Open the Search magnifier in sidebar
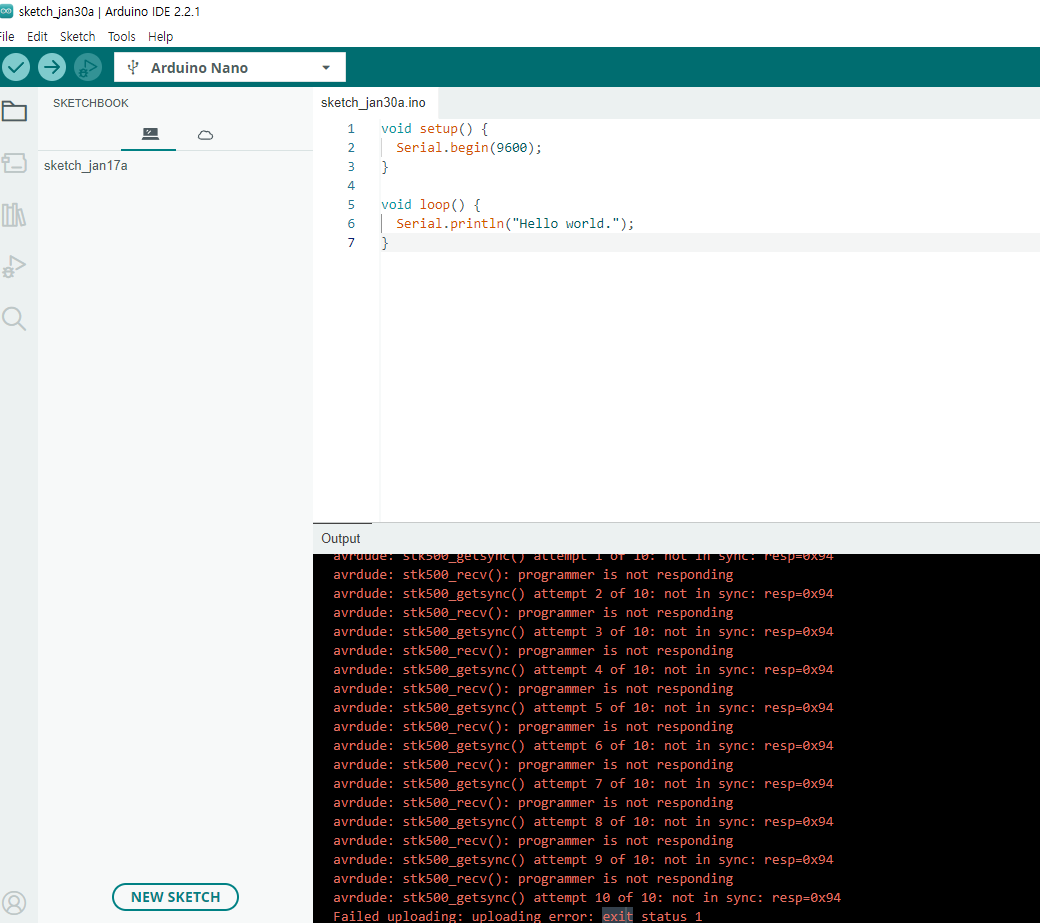The height and width of the screenshot is (923, 1040). click(15, 319)
